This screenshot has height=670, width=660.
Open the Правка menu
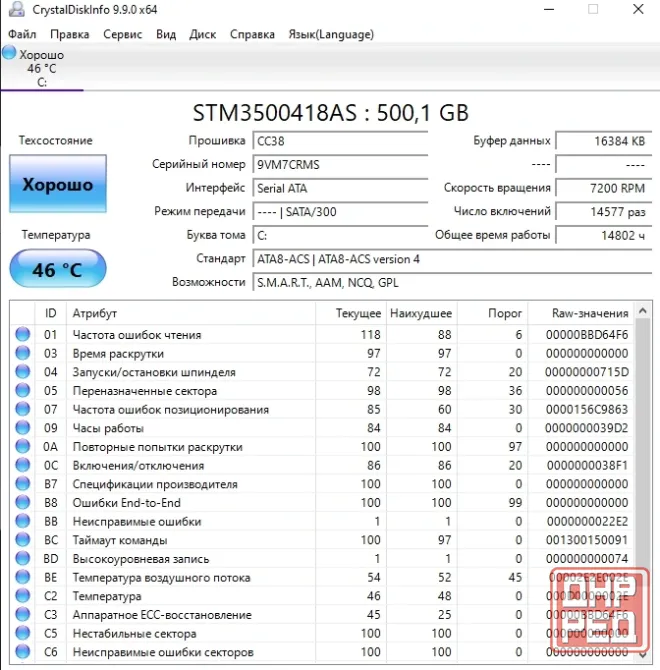coord(70,34)
